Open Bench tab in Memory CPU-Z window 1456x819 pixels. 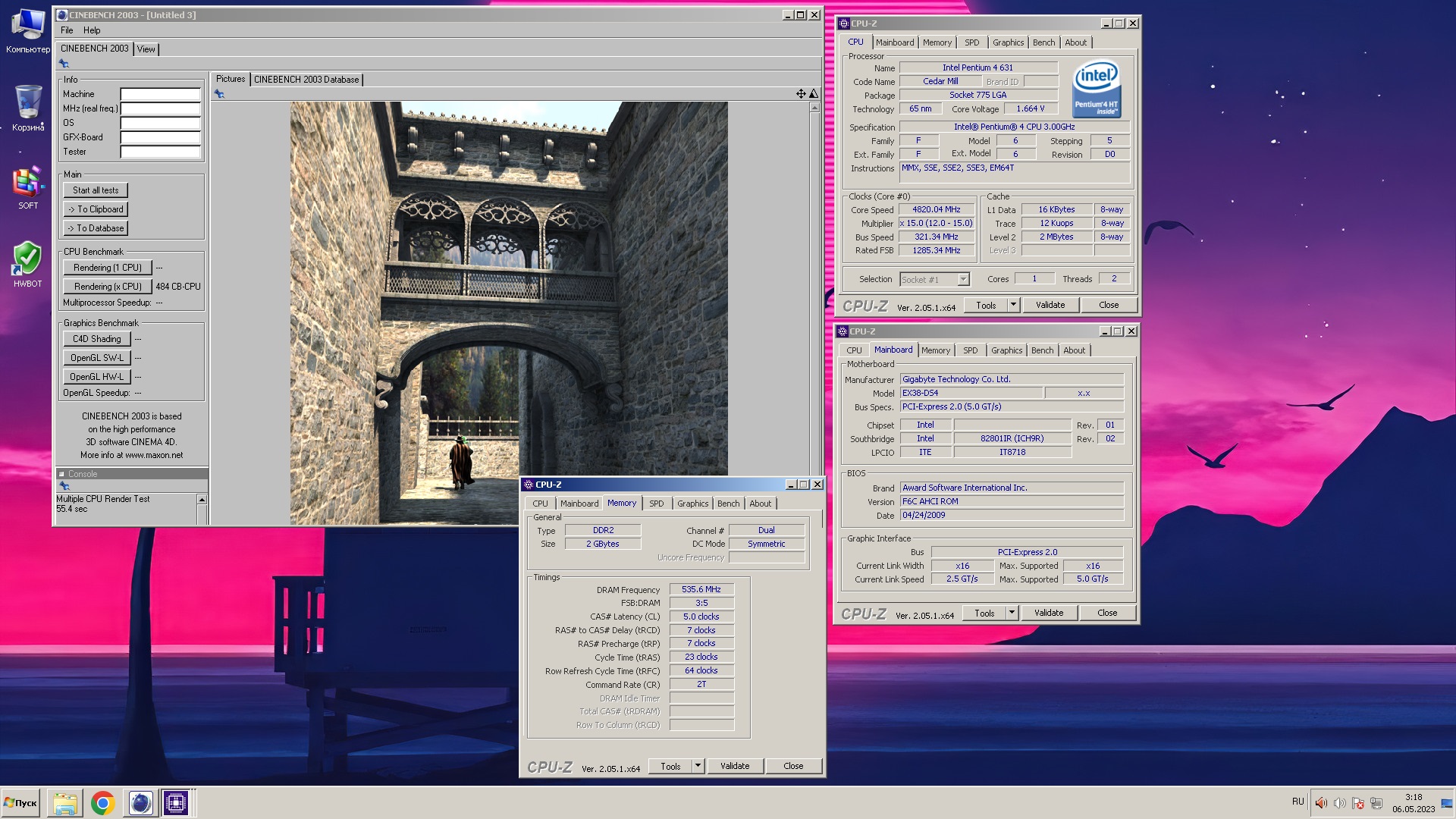(729, 504)
